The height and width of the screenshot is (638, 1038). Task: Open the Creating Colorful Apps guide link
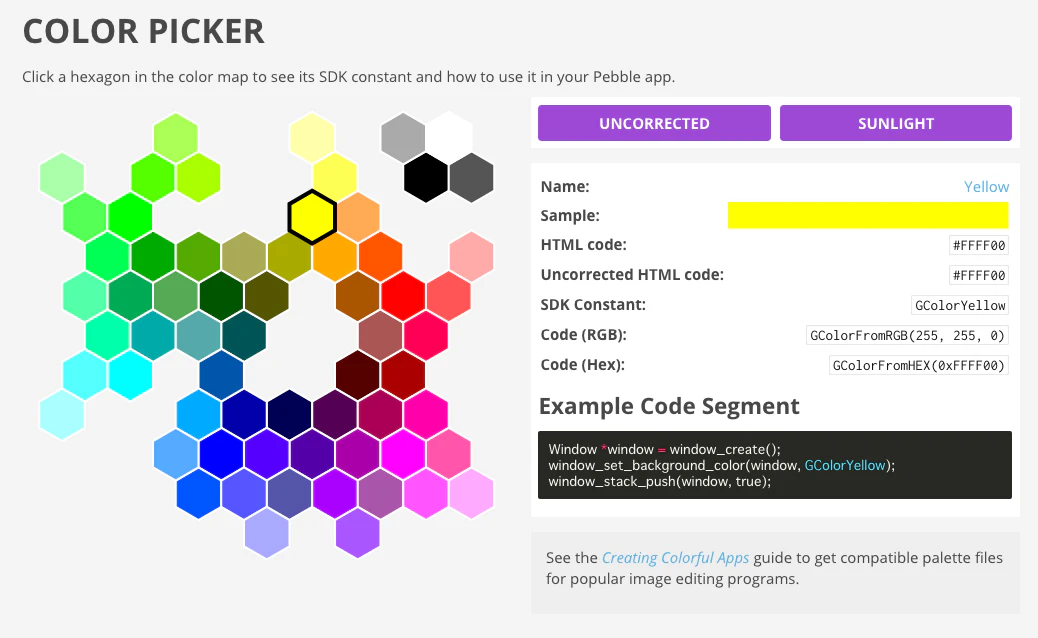[675, 558]
